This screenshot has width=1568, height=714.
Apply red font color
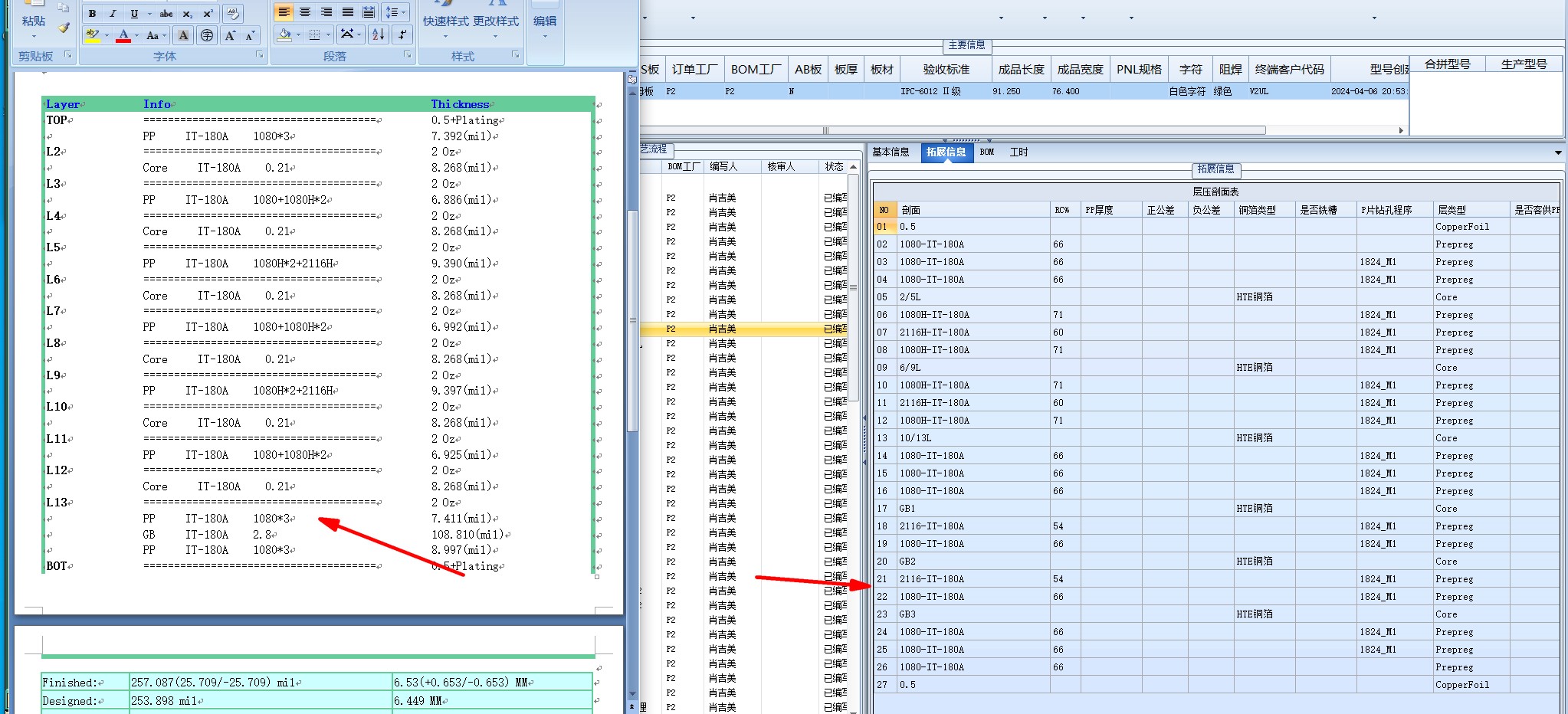[123, 35]
